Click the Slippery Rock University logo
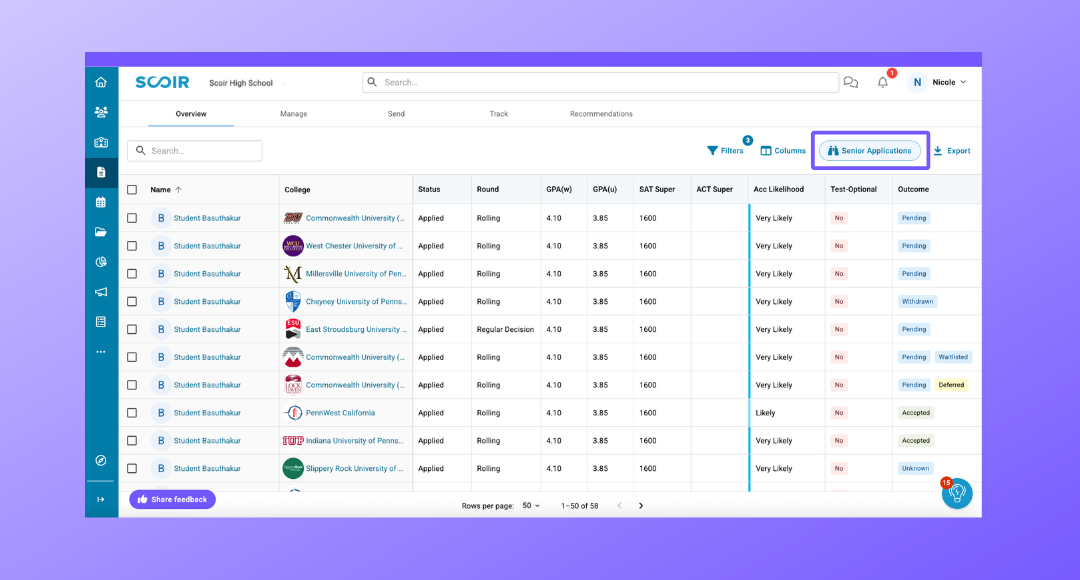 [x=293, y=468]
